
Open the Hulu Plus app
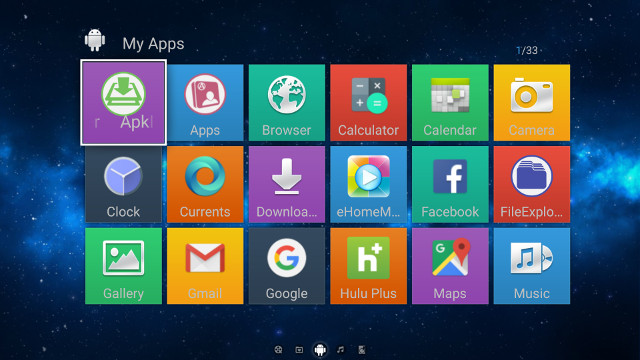pyautogui.click(x=368, y=266)
